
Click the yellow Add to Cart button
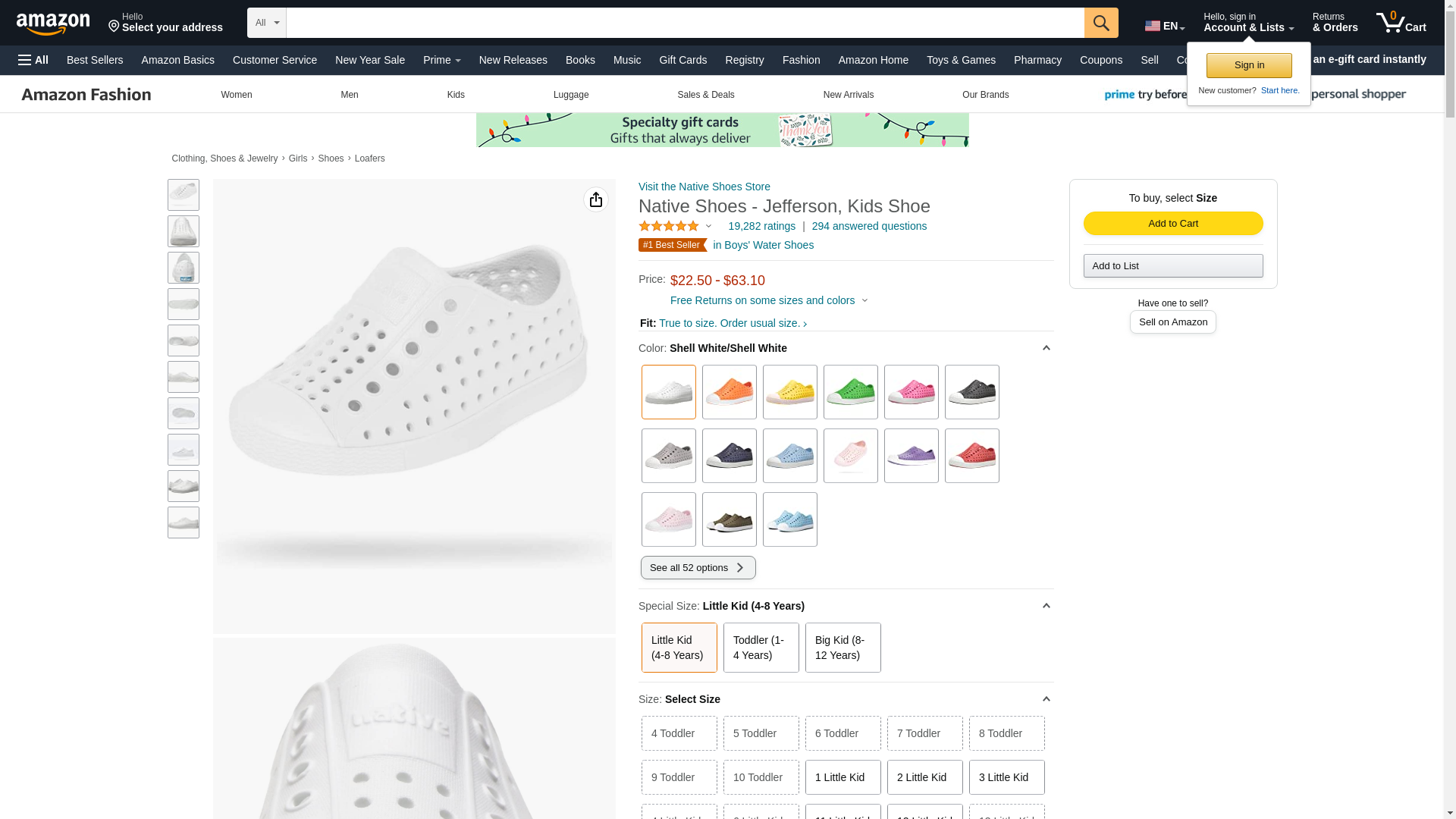(x=1172, y=223)
